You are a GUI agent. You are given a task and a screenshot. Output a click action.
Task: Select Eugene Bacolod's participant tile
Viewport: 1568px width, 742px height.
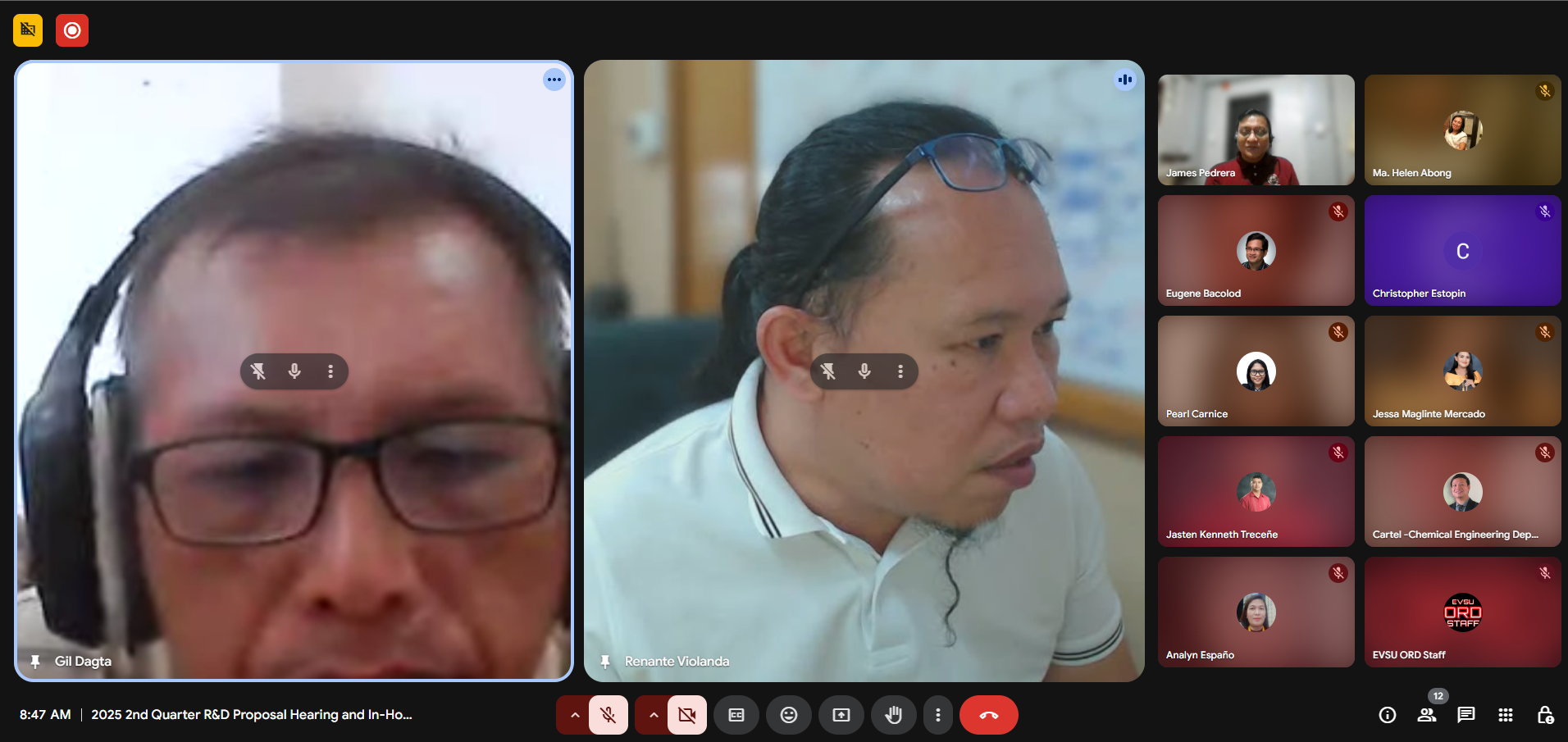[x=1256, y=250]
